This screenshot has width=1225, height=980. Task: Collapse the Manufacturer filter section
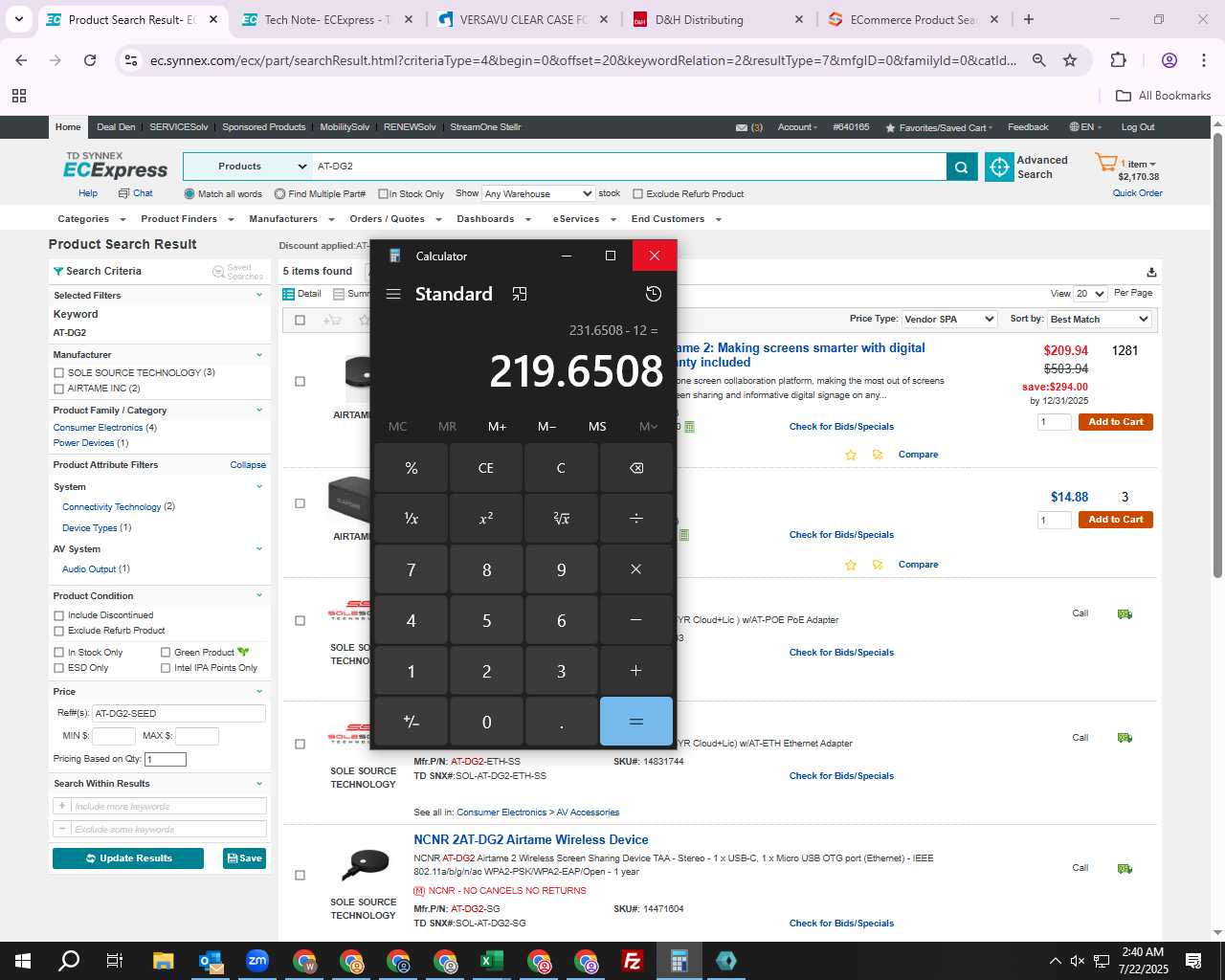click(258, 355)
